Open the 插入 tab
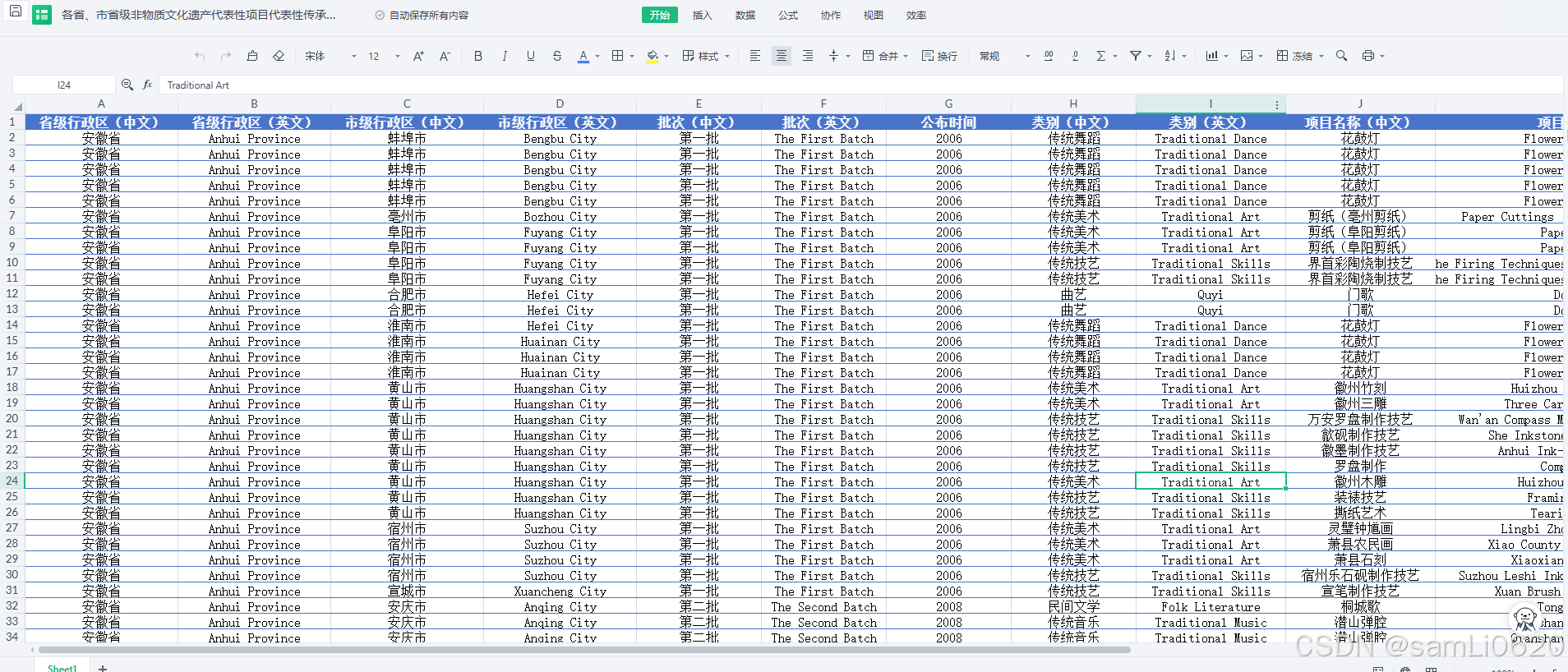Viewport: 1568px width, 672px height. click(x=703, y=15)
